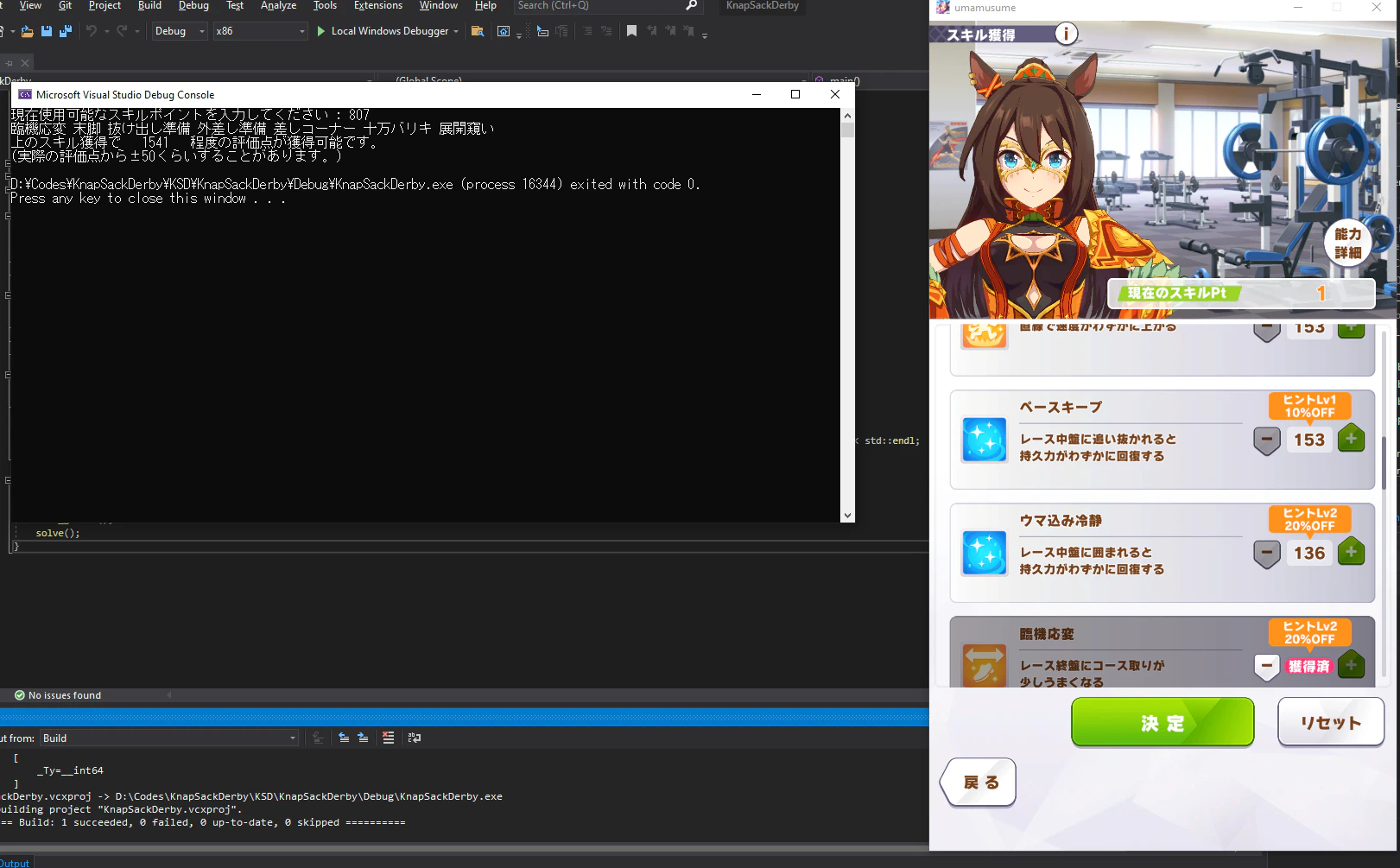The width and height of the screenshot is (1400, 868).
Task: Remove acquired 臨機応変 skill with minus button
Action: click(1267, 666)
